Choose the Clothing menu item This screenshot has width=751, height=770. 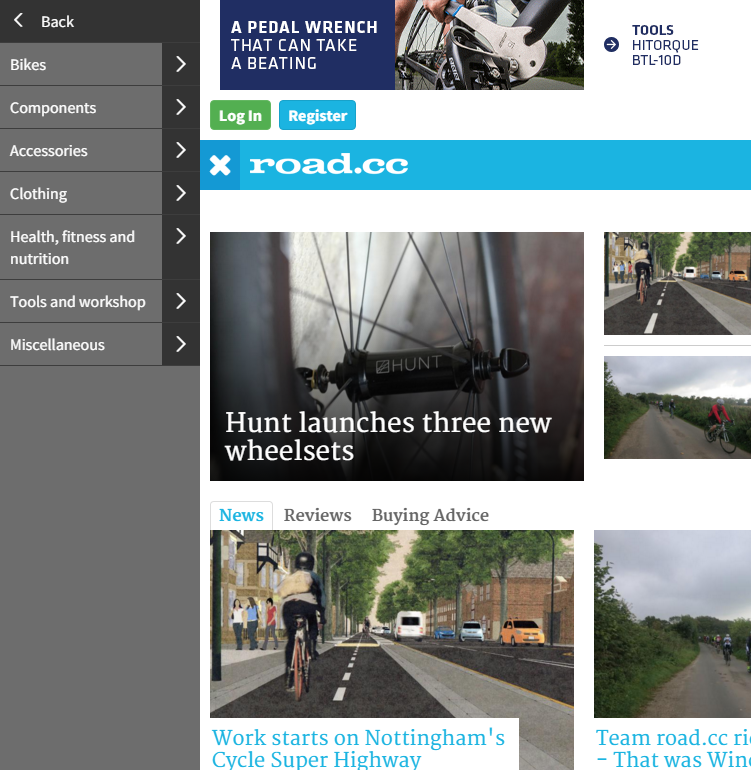click(81, 193)
